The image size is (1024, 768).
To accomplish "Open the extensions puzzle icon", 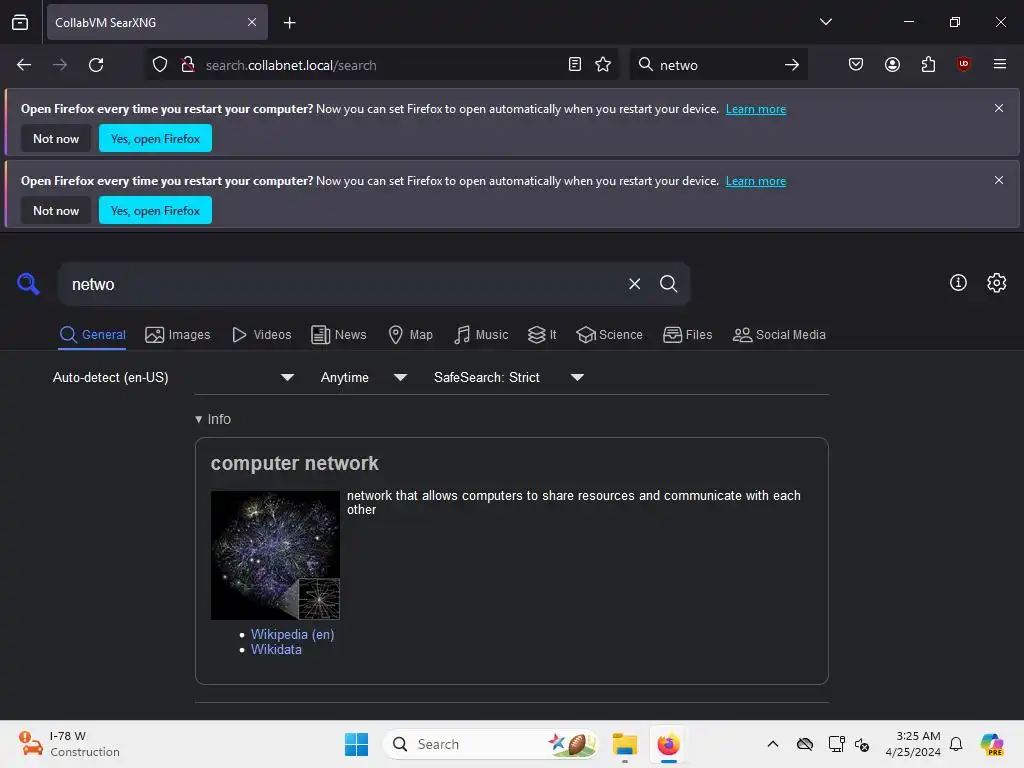I will click(928, 65).
